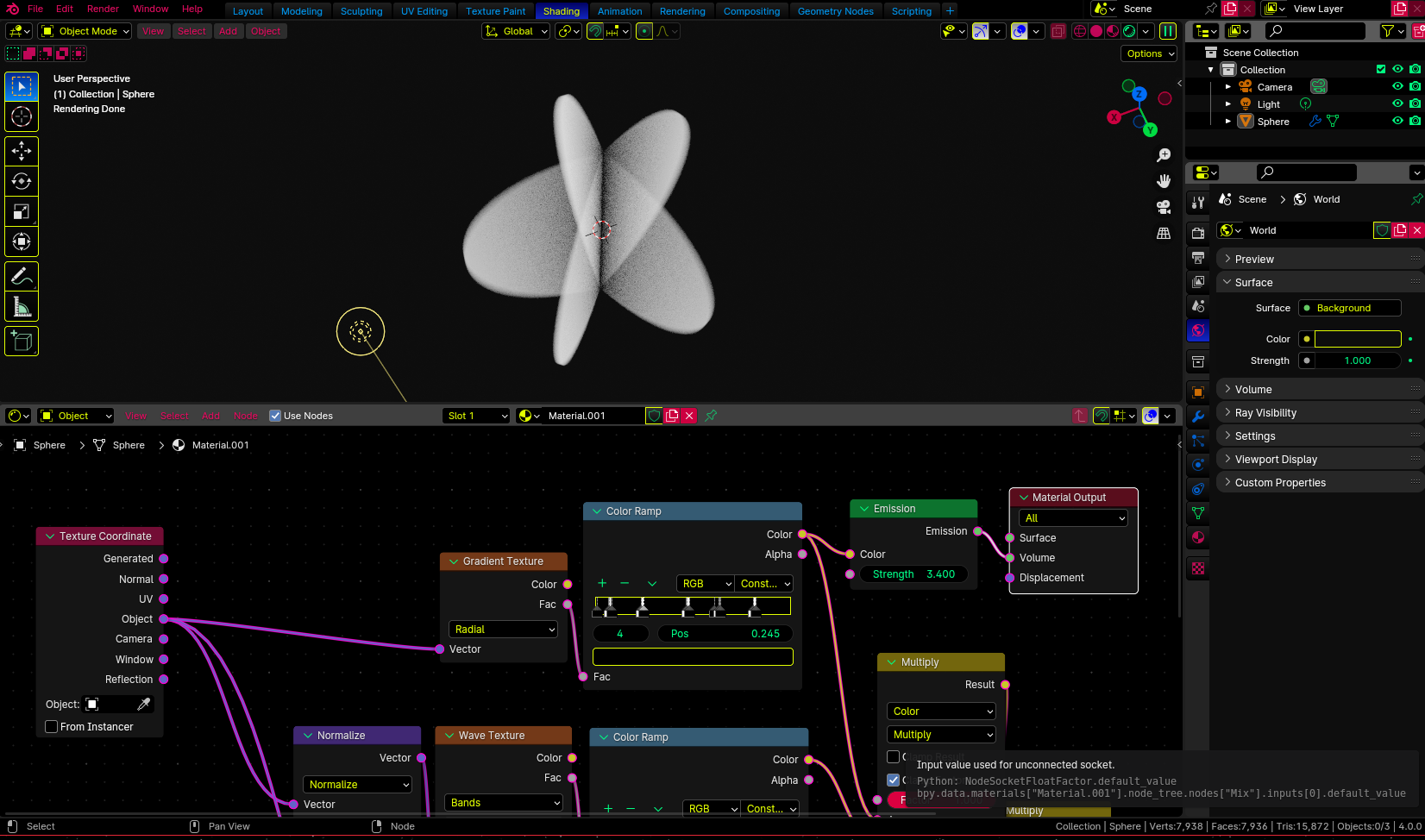Click the pan view hand icon
Screen dimensions: 1425x840
tap(1164, 181)
